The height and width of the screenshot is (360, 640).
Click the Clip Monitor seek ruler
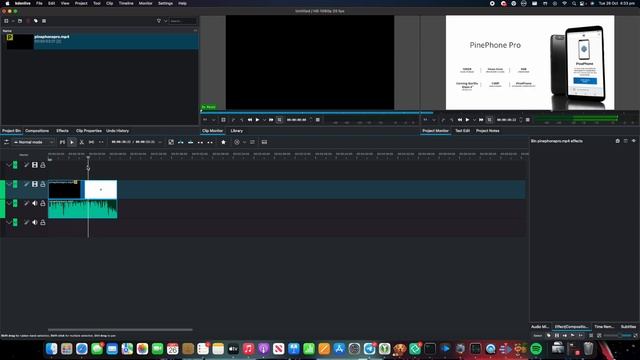(310, 112)
